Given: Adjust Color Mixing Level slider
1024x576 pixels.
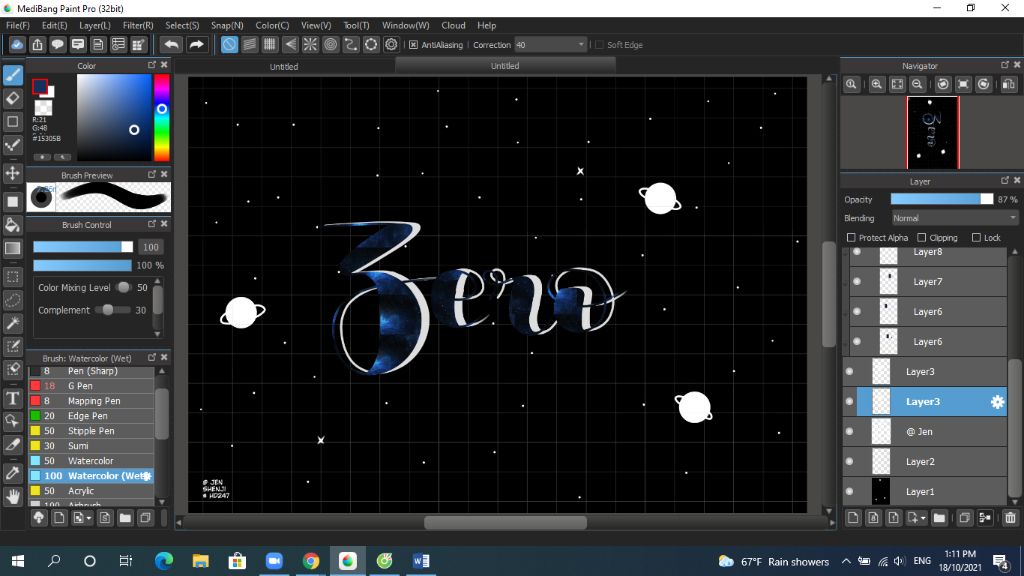Looking at the screenshot, I should (123, 287).
